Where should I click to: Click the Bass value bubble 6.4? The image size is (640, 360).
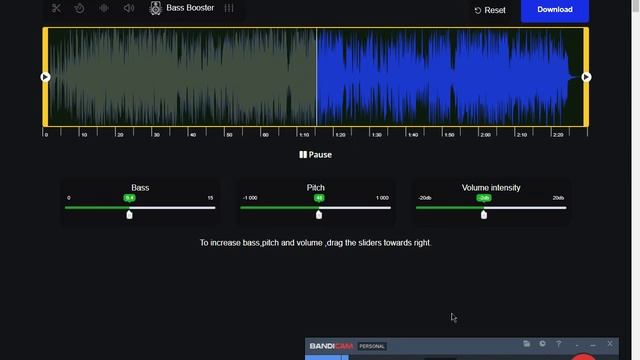(x=129, y=198)
